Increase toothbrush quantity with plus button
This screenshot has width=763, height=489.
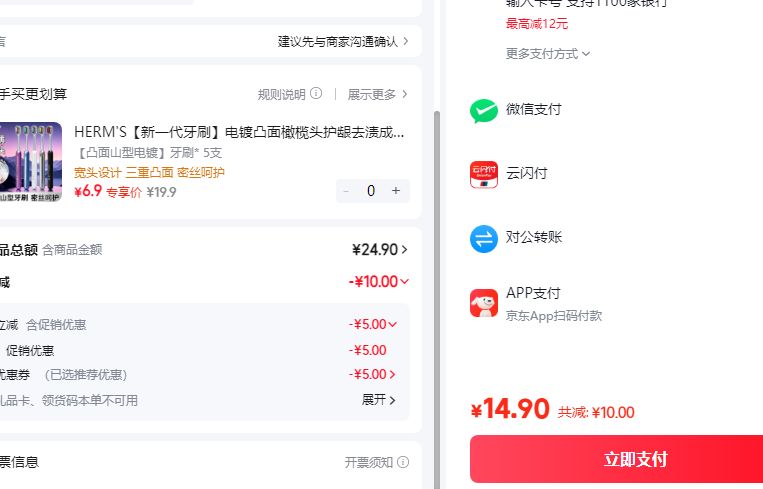[396, 191]
